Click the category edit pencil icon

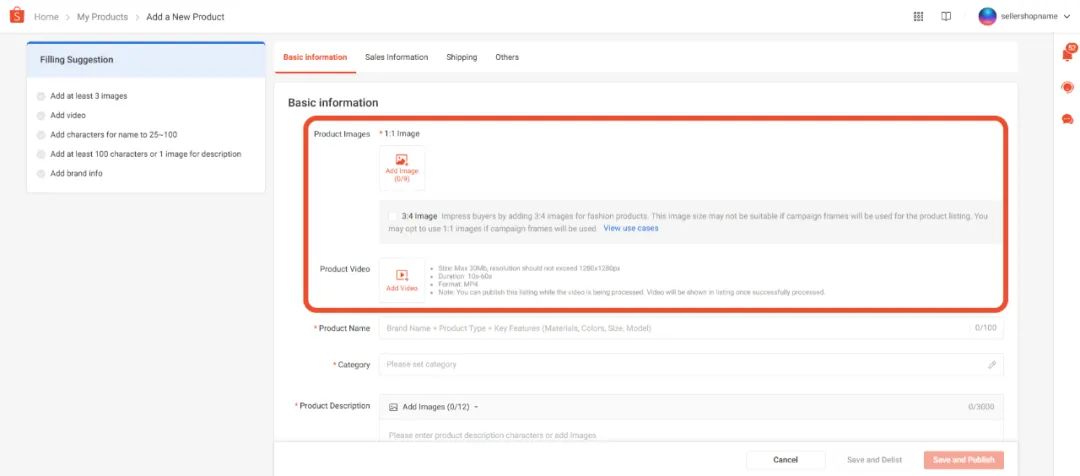coord(992,364)
